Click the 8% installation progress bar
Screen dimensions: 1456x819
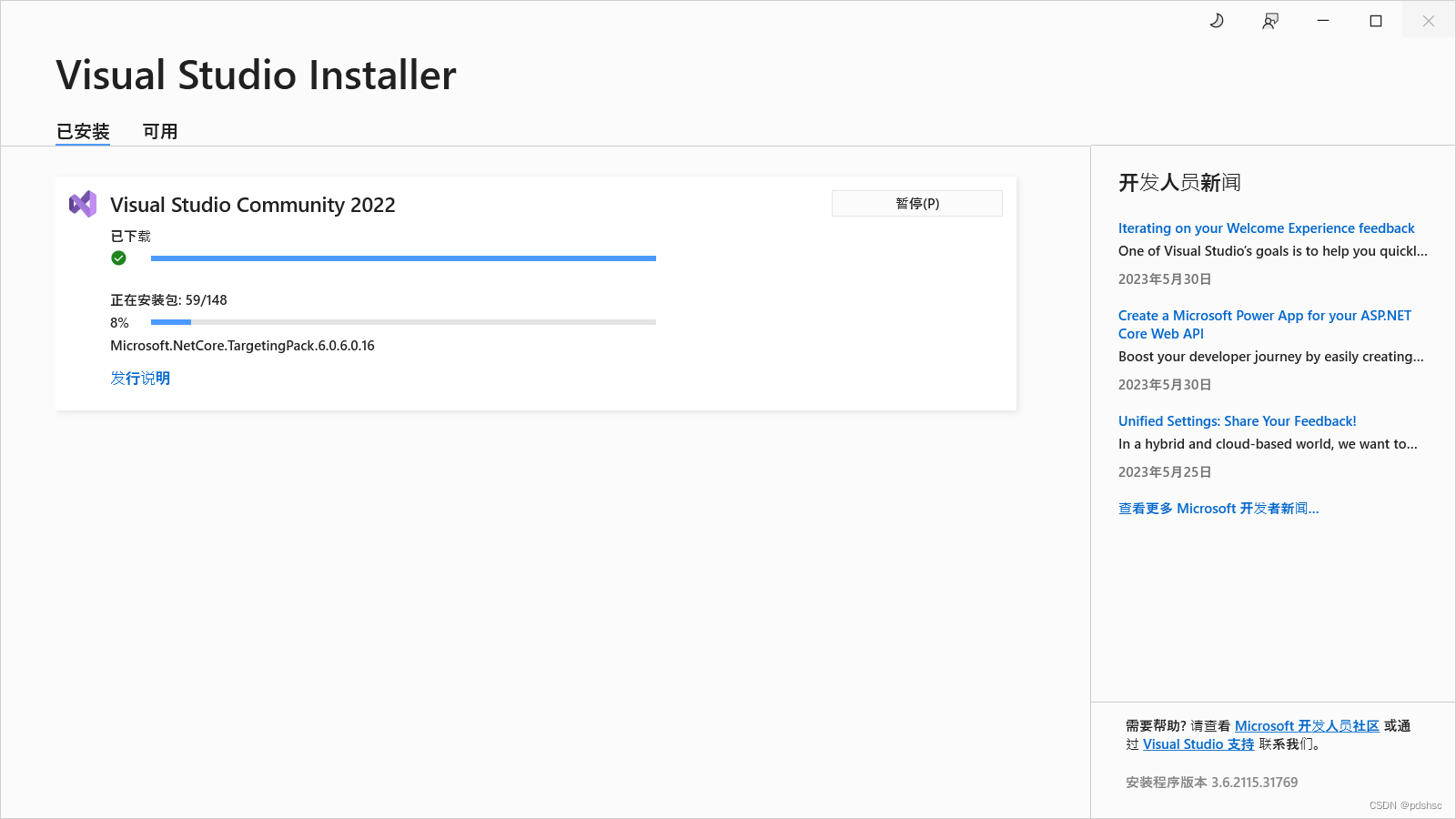click(403, 322)
